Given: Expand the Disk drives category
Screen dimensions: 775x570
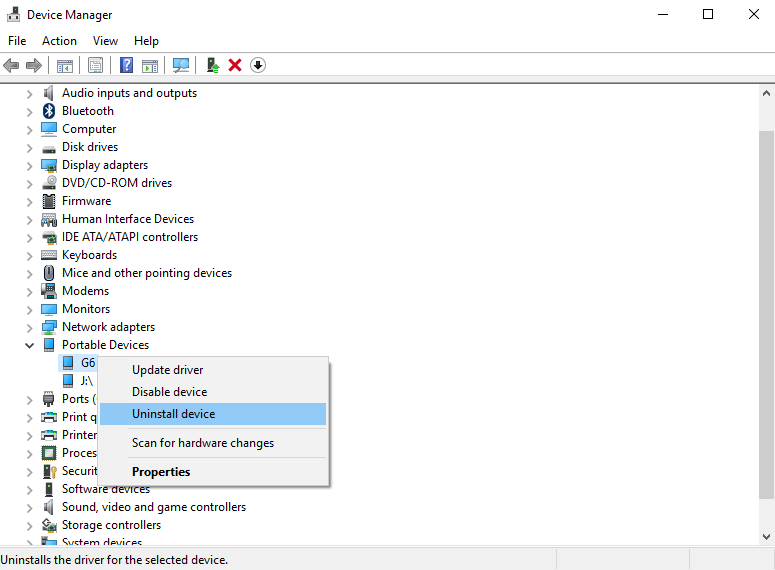Looking at the screenshot, I should tap(29, 147).
